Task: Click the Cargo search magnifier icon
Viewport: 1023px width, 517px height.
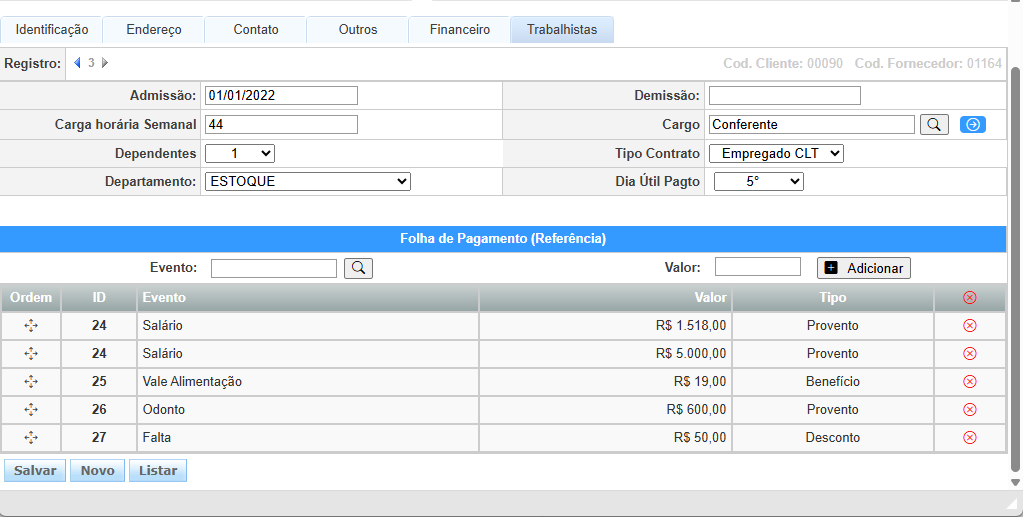Action: [933, 125]
